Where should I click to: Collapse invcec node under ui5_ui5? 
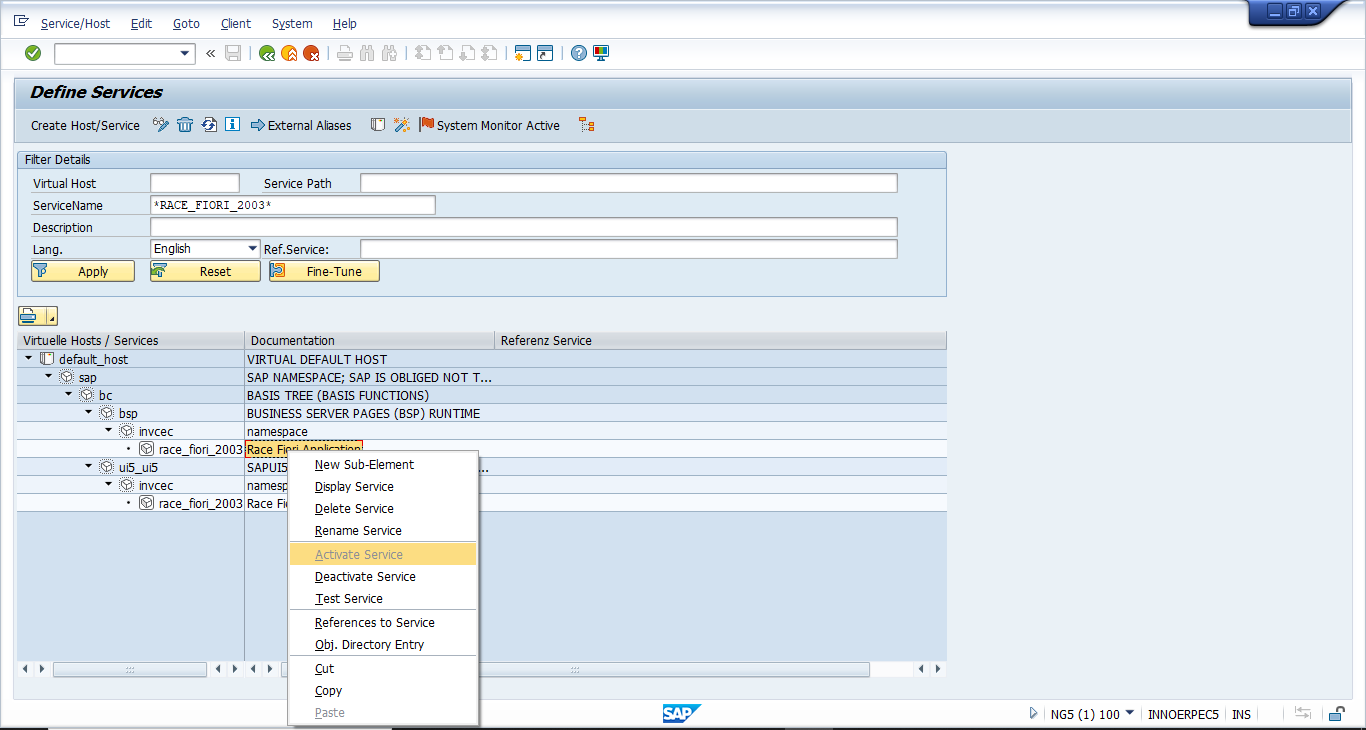coord(109,484)
